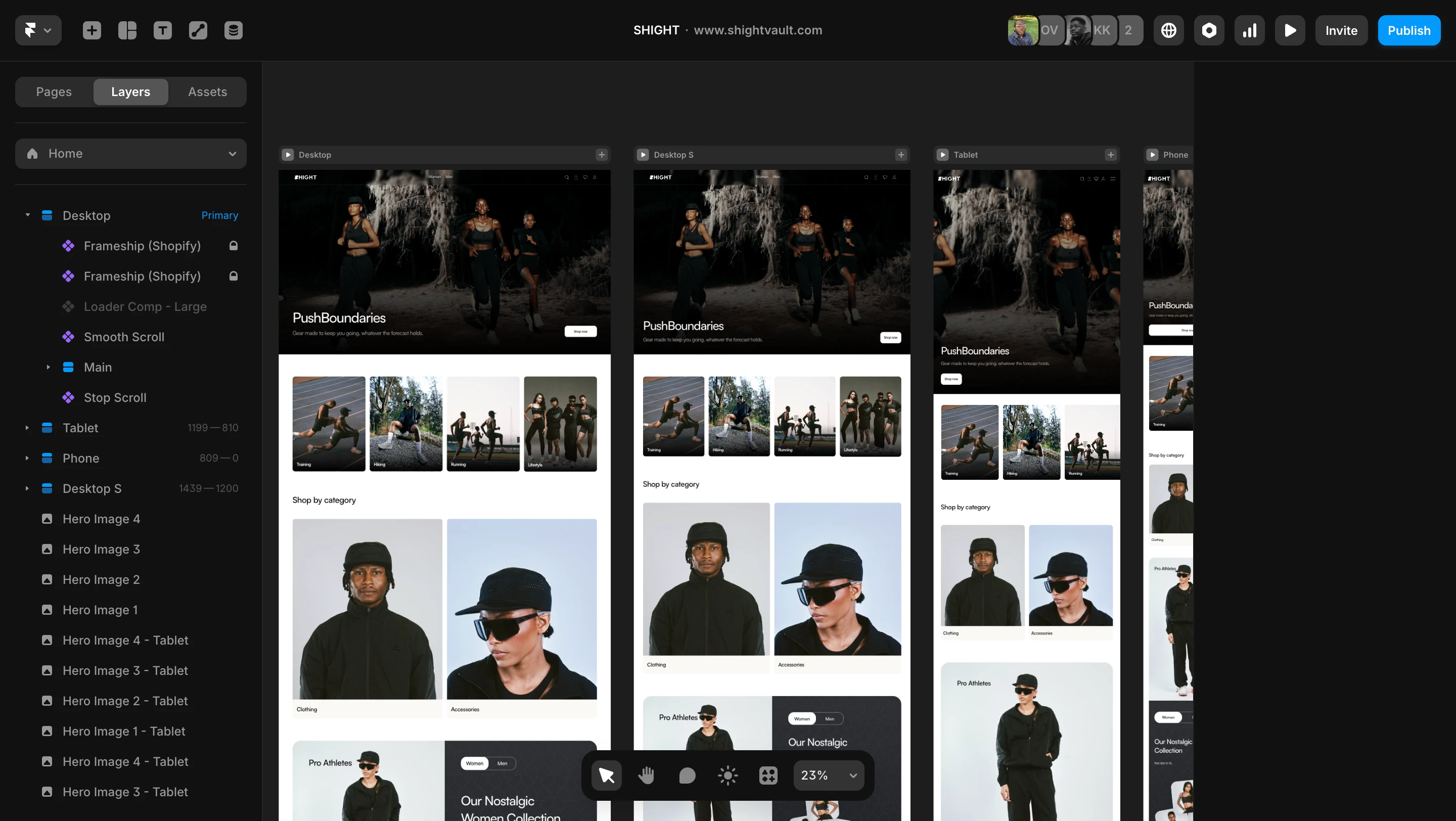Screen dimensions: 1456x821
Task: Open the CMS database icon
Action: click(234, 30)
